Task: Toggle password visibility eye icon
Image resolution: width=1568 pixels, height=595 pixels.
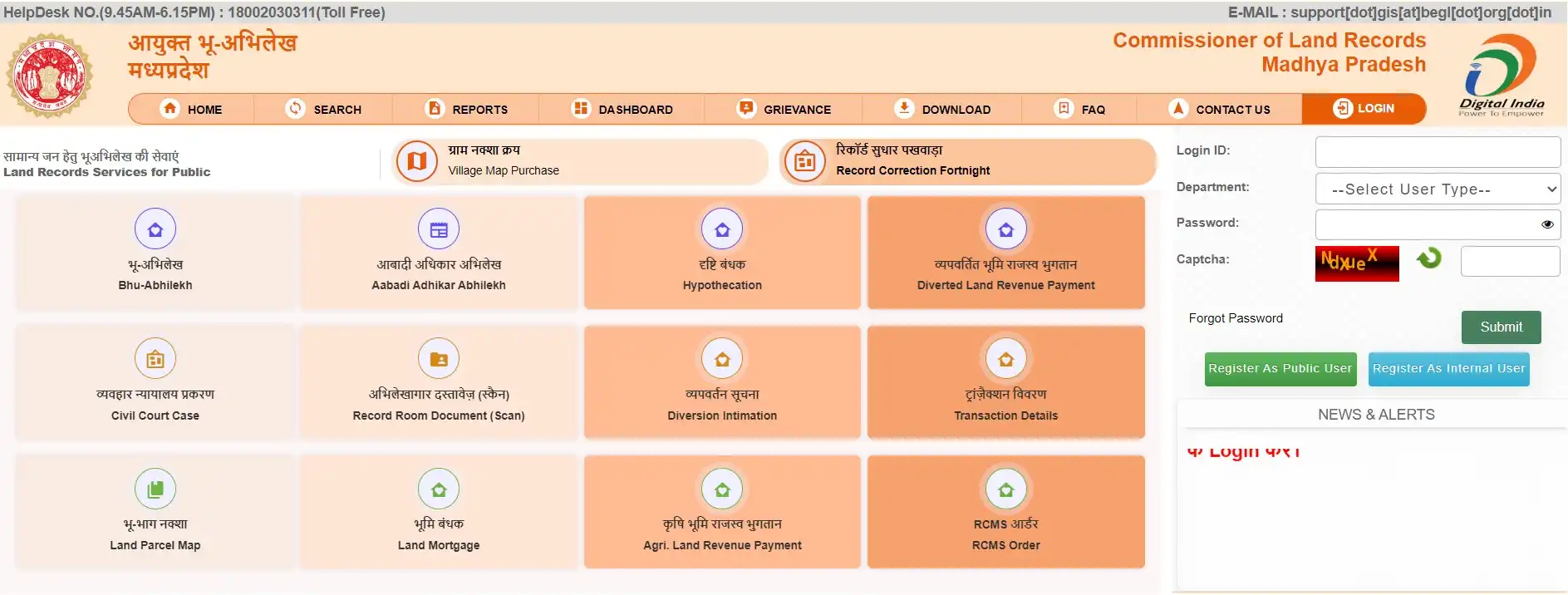Action: (1547, 224)
